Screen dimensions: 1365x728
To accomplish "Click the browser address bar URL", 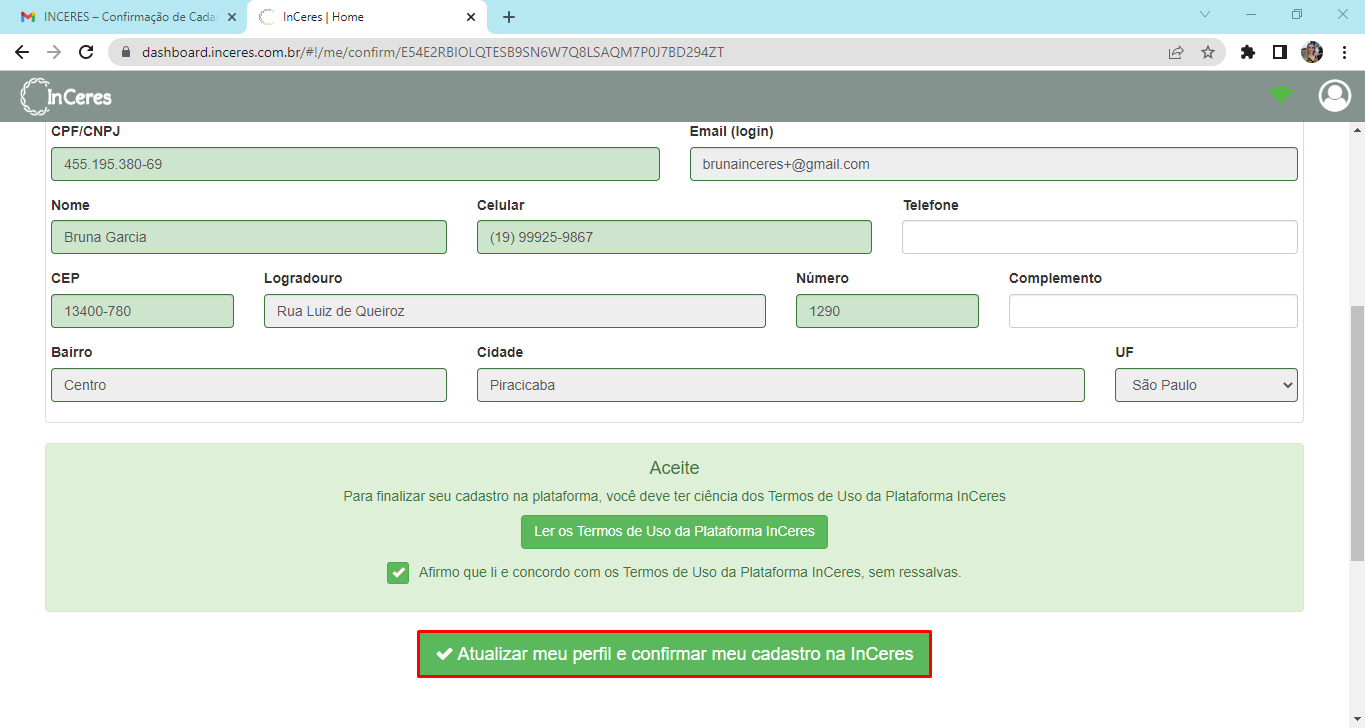I will (432, 52).
